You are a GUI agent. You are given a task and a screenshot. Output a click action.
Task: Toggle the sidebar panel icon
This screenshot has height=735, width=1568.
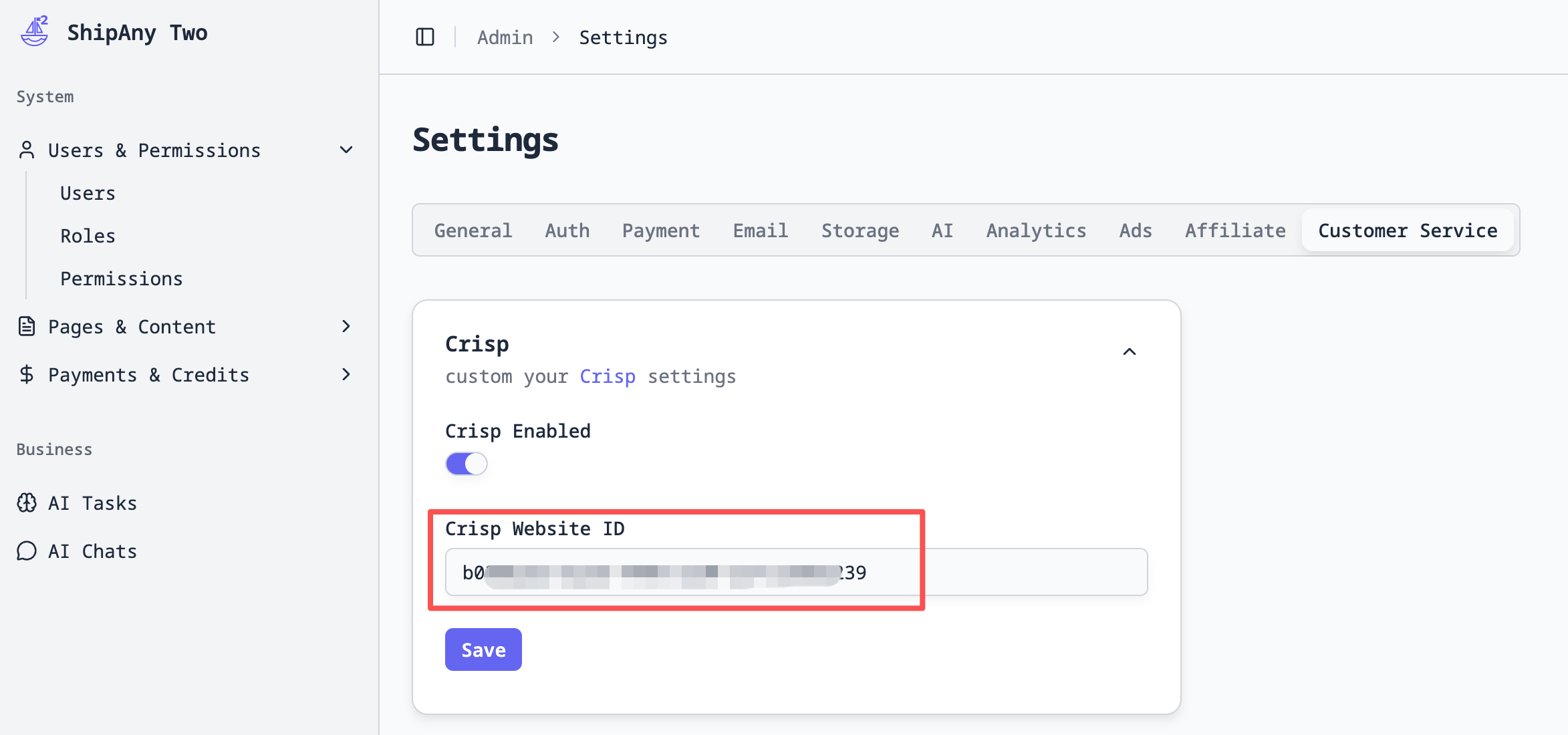click(x=425, y=37)
